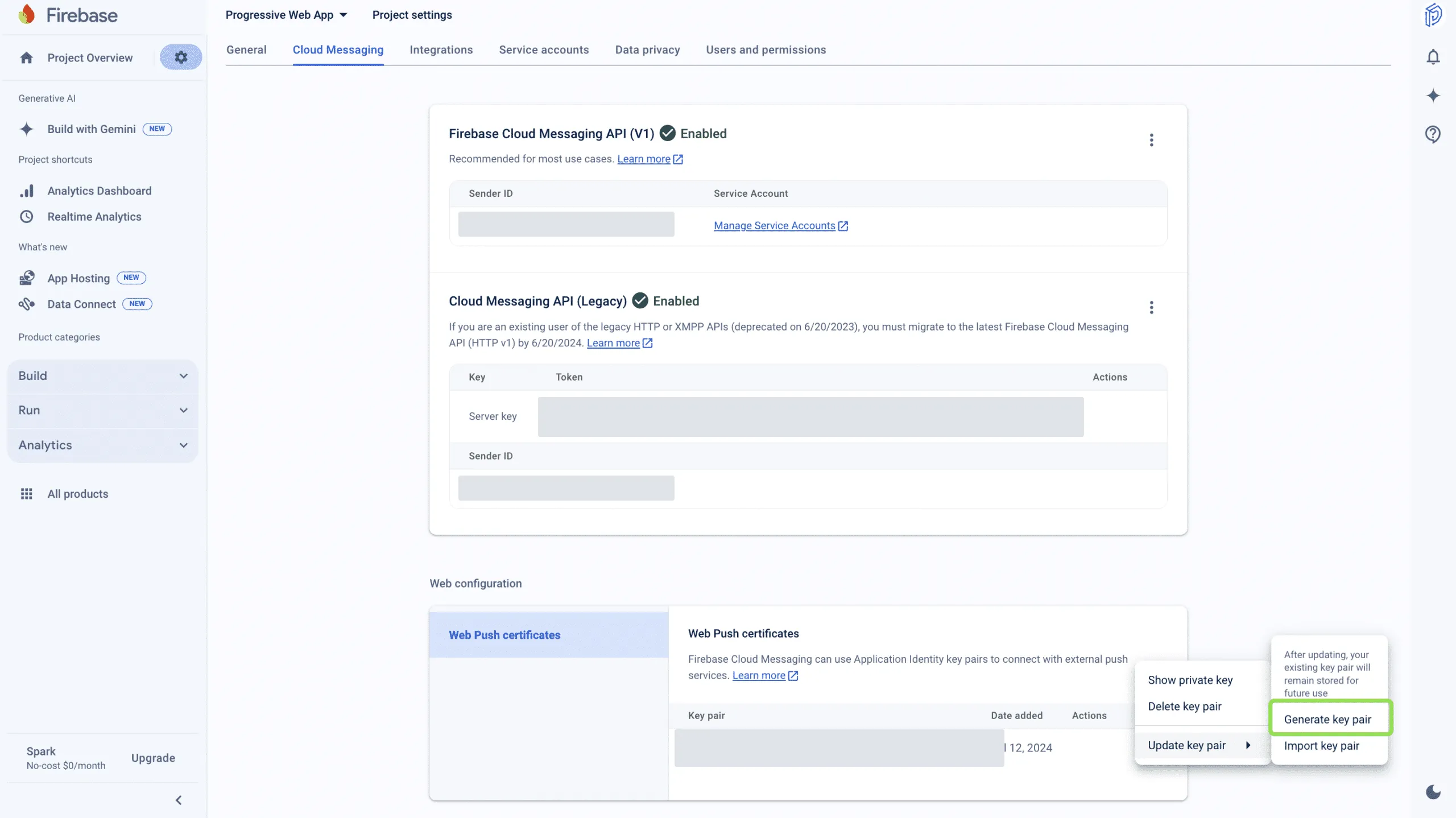Click the Firebase flame logo
This screenshot has width=1456, height=818.
coord(27,15)
